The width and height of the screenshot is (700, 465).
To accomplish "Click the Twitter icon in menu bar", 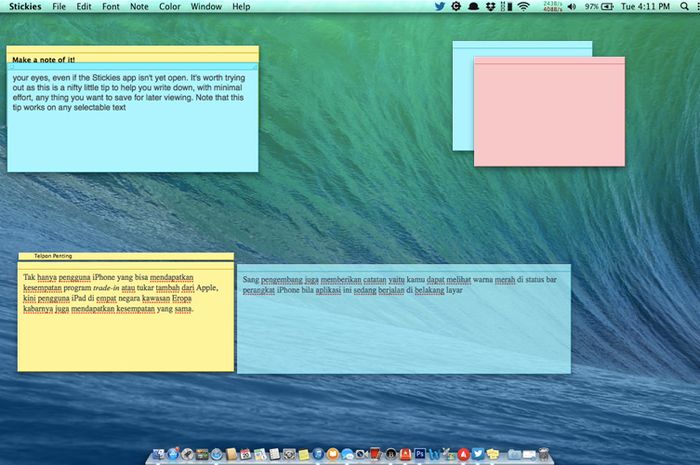I will click(x=440, y=6).
